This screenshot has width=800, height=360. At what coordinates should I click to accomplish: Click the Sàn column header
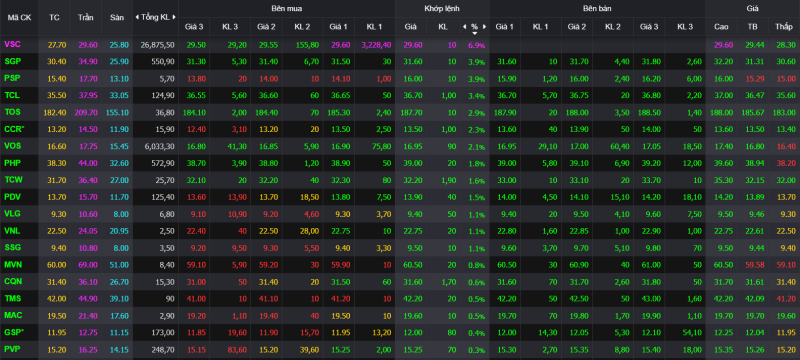(x=117, y=17)
